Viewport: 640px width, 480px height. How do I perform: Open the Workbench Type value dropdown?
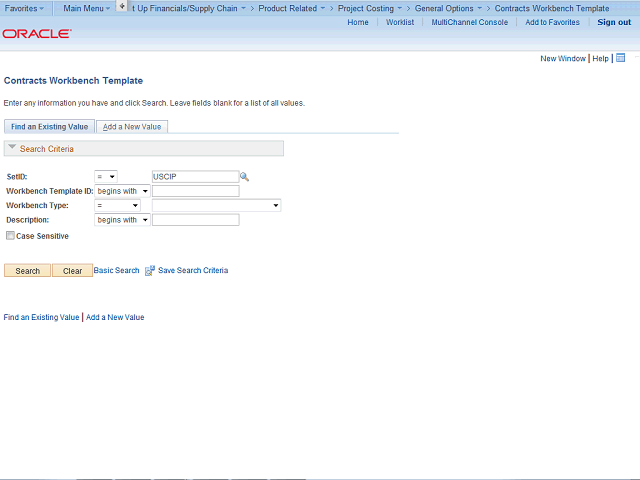(216, 205)
